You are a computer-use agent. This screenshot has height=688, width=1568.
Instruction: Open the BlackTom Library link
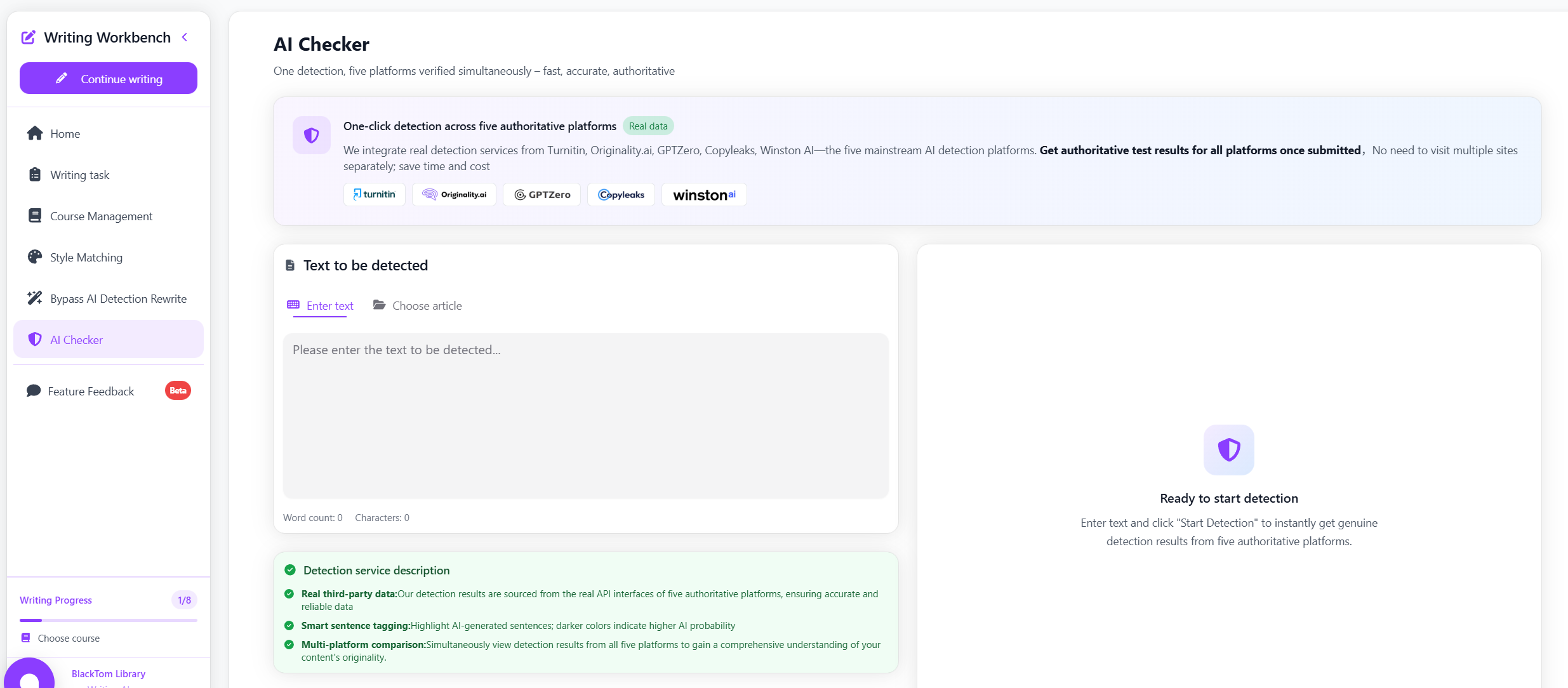point(109,674)
